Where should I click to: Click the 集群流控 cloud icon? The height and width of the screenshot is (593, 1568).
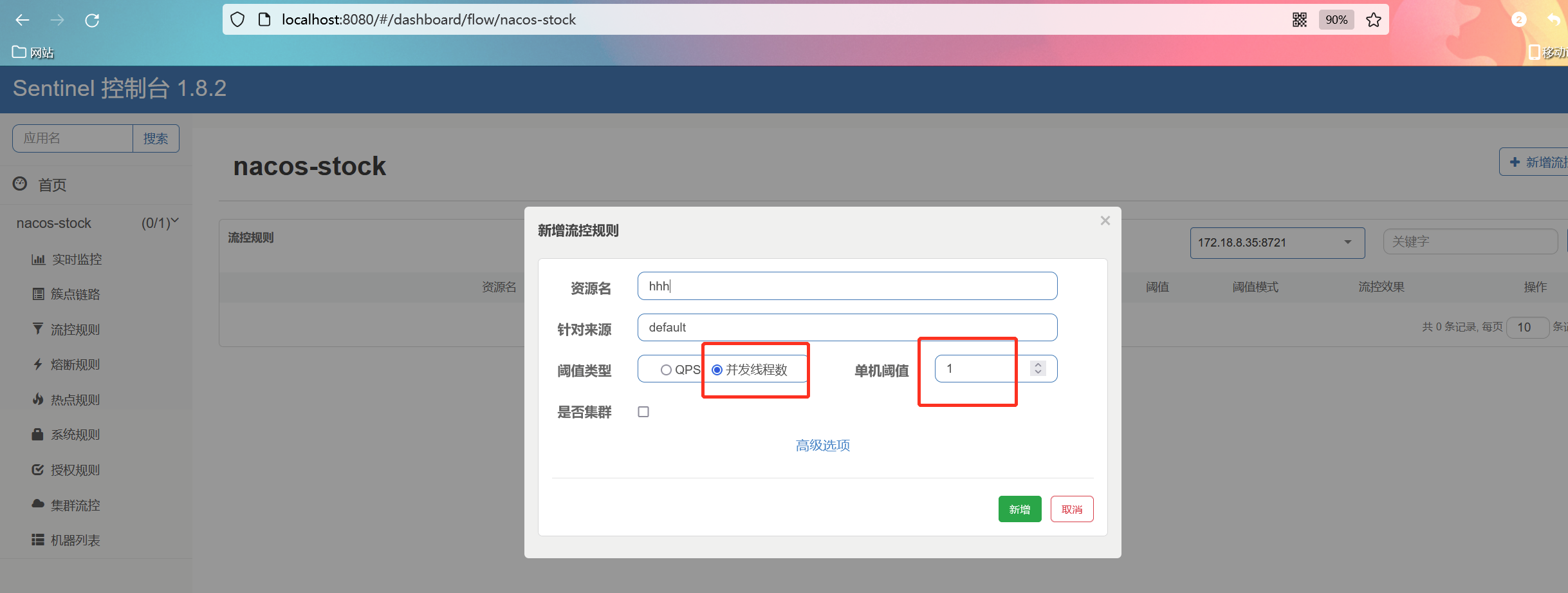(x=38, y=504)
